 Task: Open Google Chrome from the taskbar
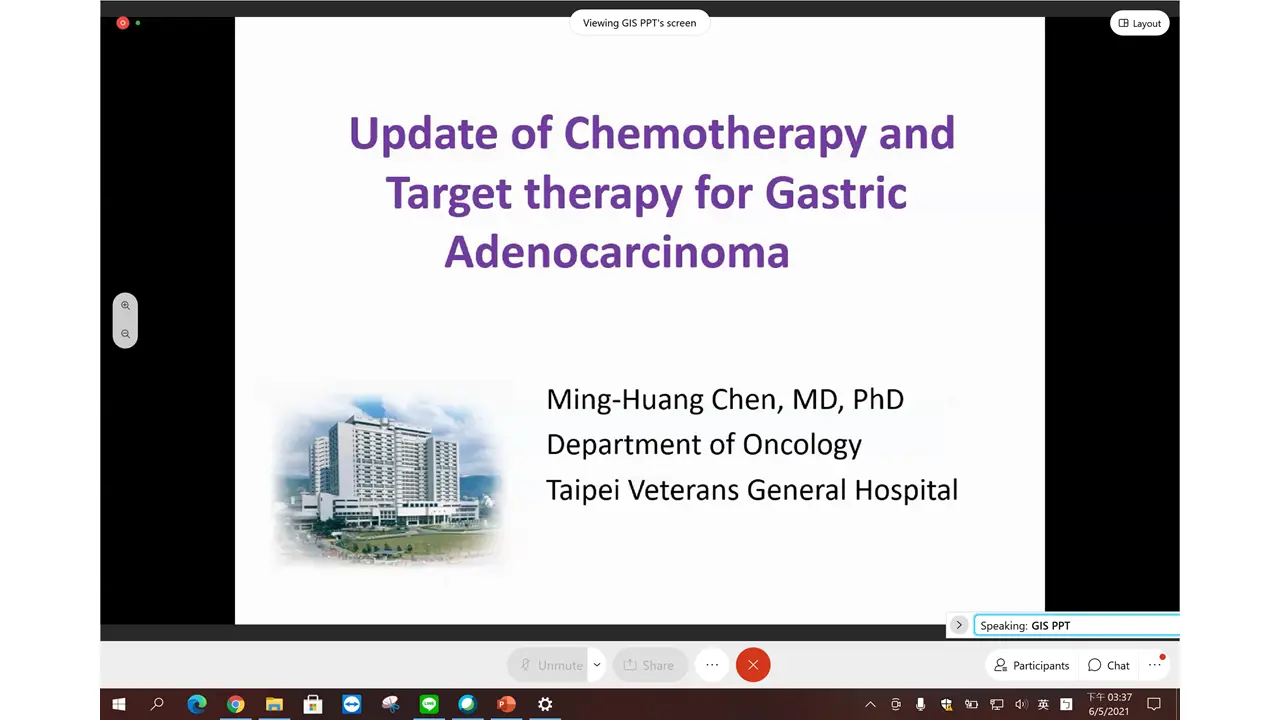pos(235,704)
